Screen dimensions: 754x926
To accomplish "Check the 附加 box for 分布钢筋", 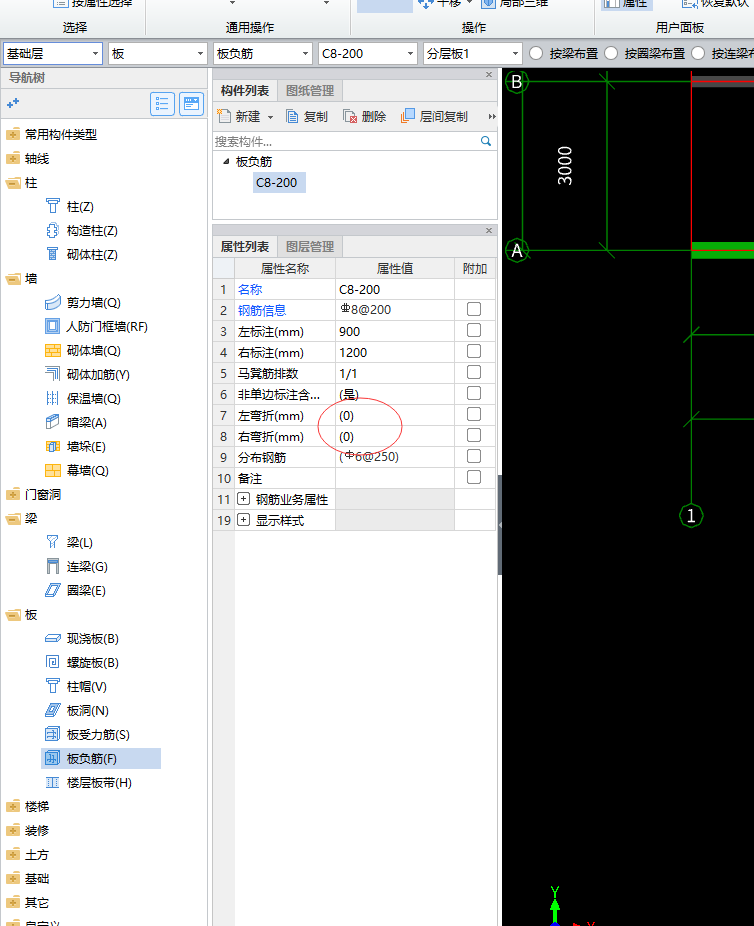I will click(x=474, y=457).
